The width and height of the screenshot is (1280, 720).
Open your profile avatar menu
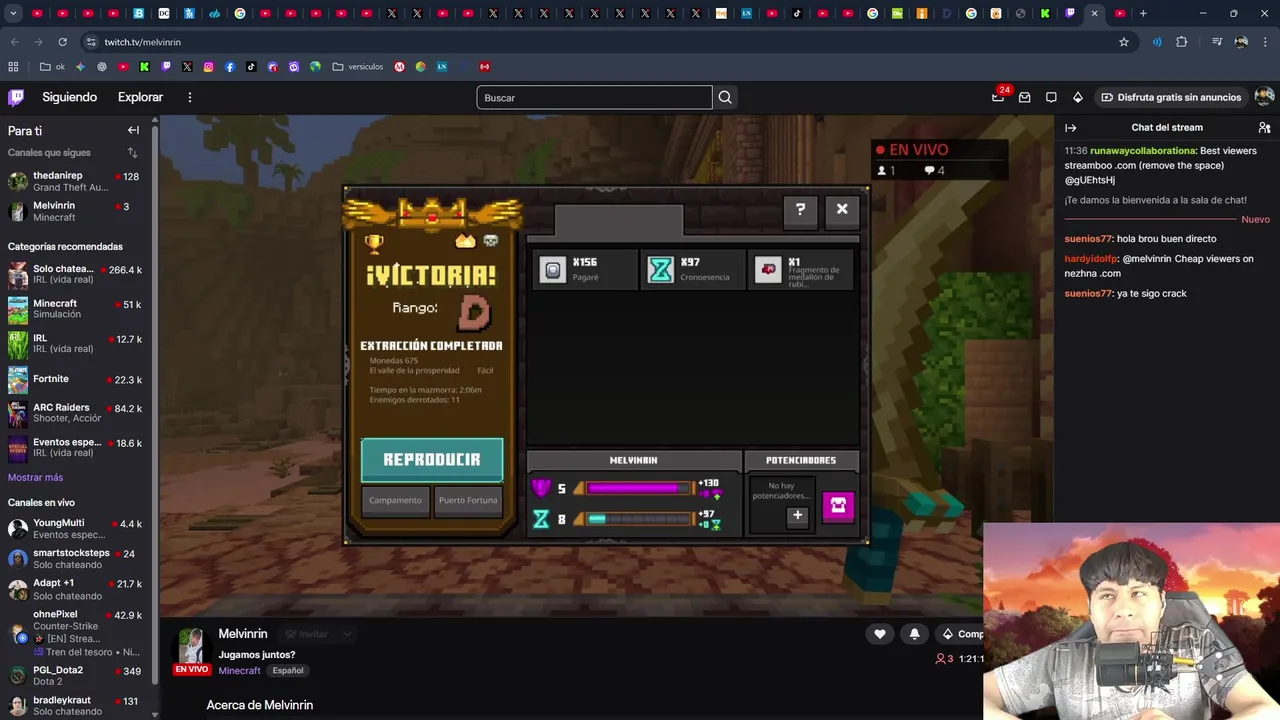(1264, 97)
